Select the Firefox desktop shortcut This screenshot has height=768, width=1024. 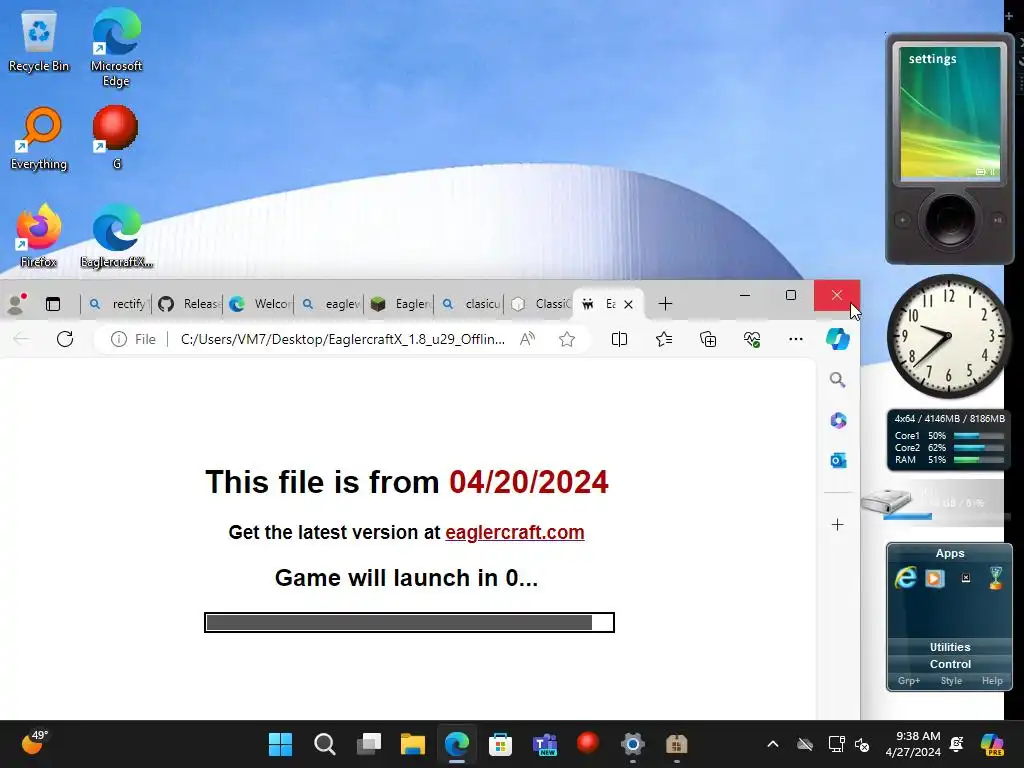point(39,236)
